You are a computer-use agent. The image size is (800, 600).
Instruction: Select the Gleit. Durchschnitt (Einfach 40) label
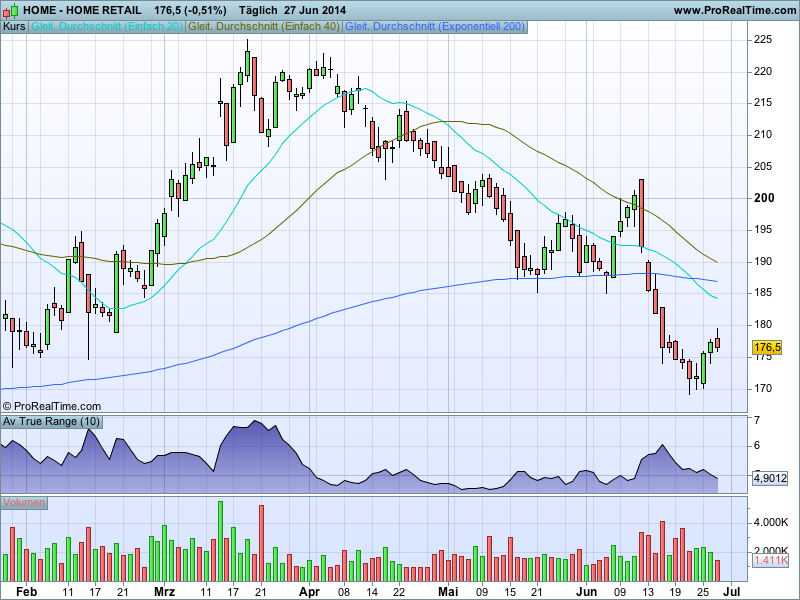click(264, 27)
